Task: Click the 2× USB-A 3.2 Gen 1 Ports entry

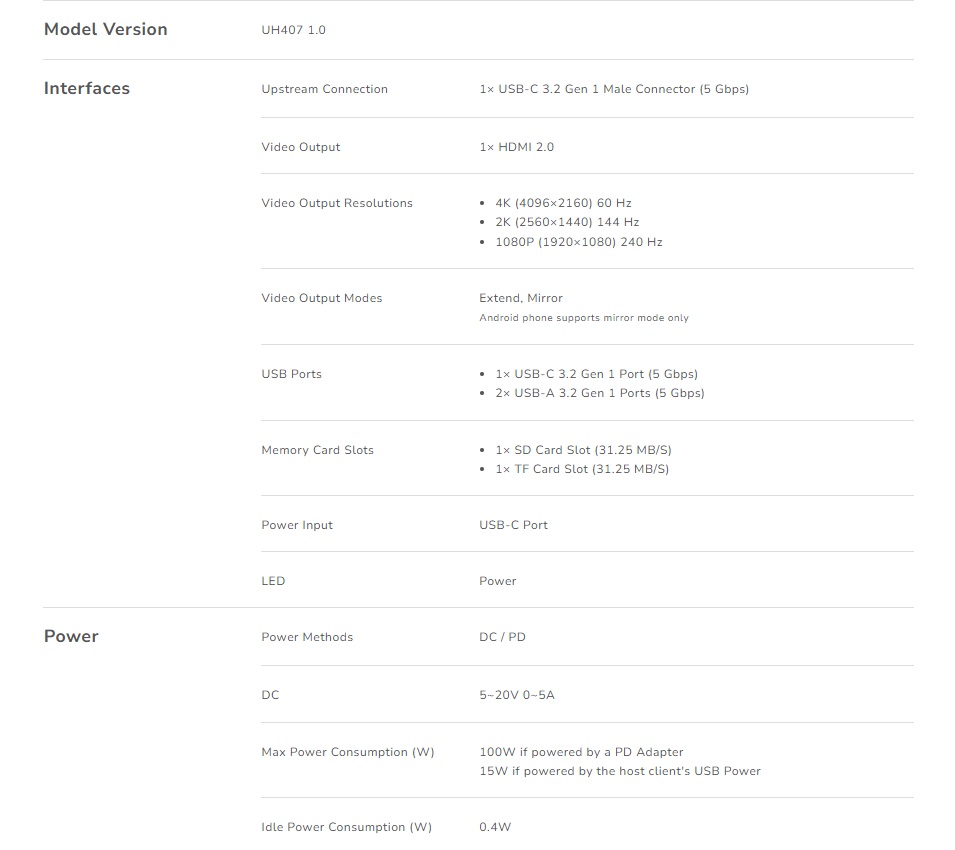Action: (599, 393)
